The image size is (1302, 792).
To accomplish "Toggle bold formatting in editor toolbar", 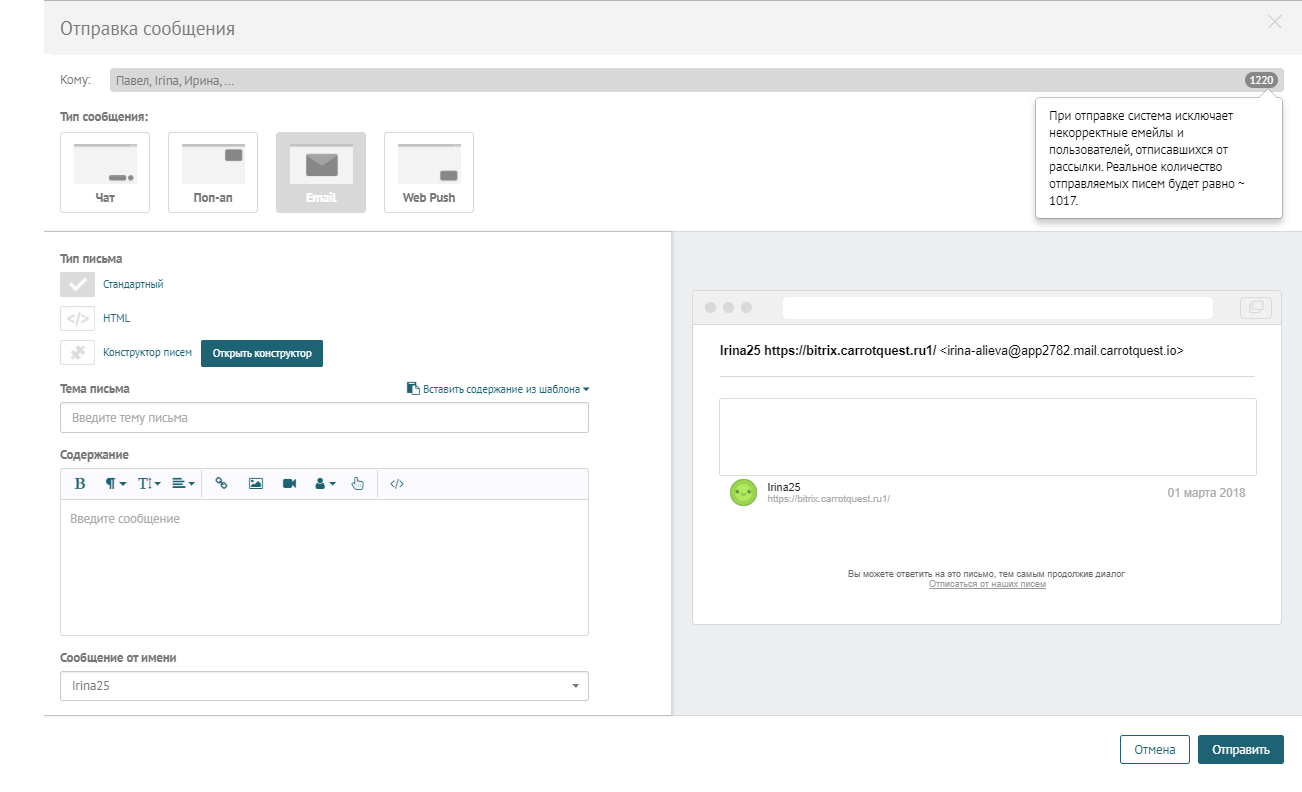I will pyautogui.click(x=80, y=484).
